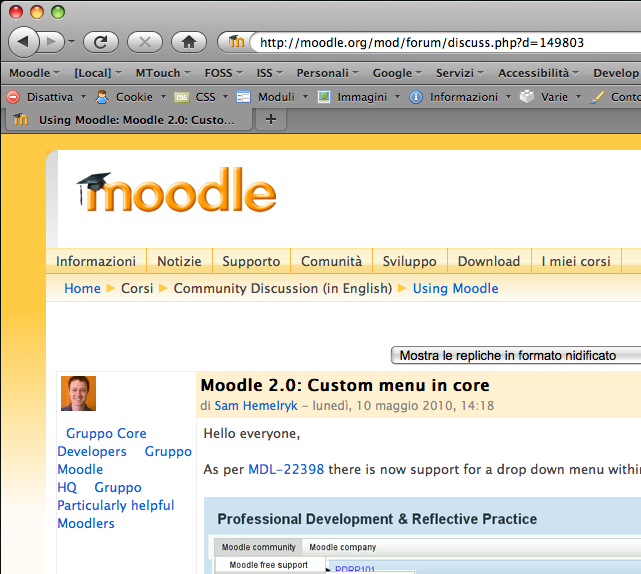Open the MDL-22398 tracker link
Image resolution: width=641 pixels, height=574 pixels.
286,469
